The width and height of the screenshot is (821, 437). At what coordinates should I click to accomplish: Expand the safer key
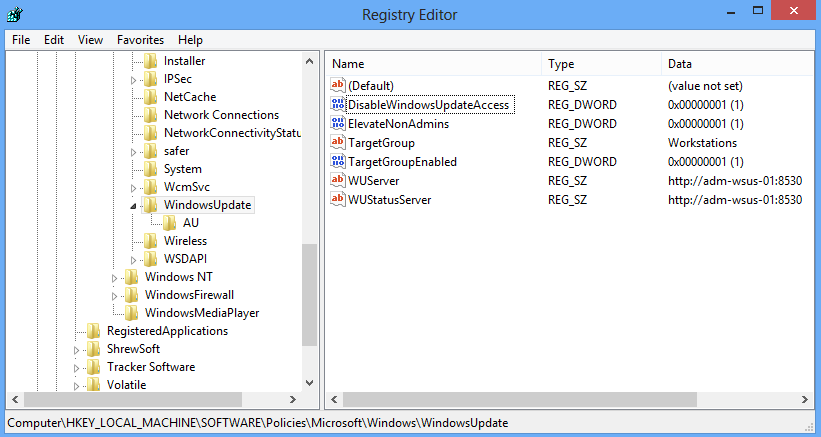point(134,152)
